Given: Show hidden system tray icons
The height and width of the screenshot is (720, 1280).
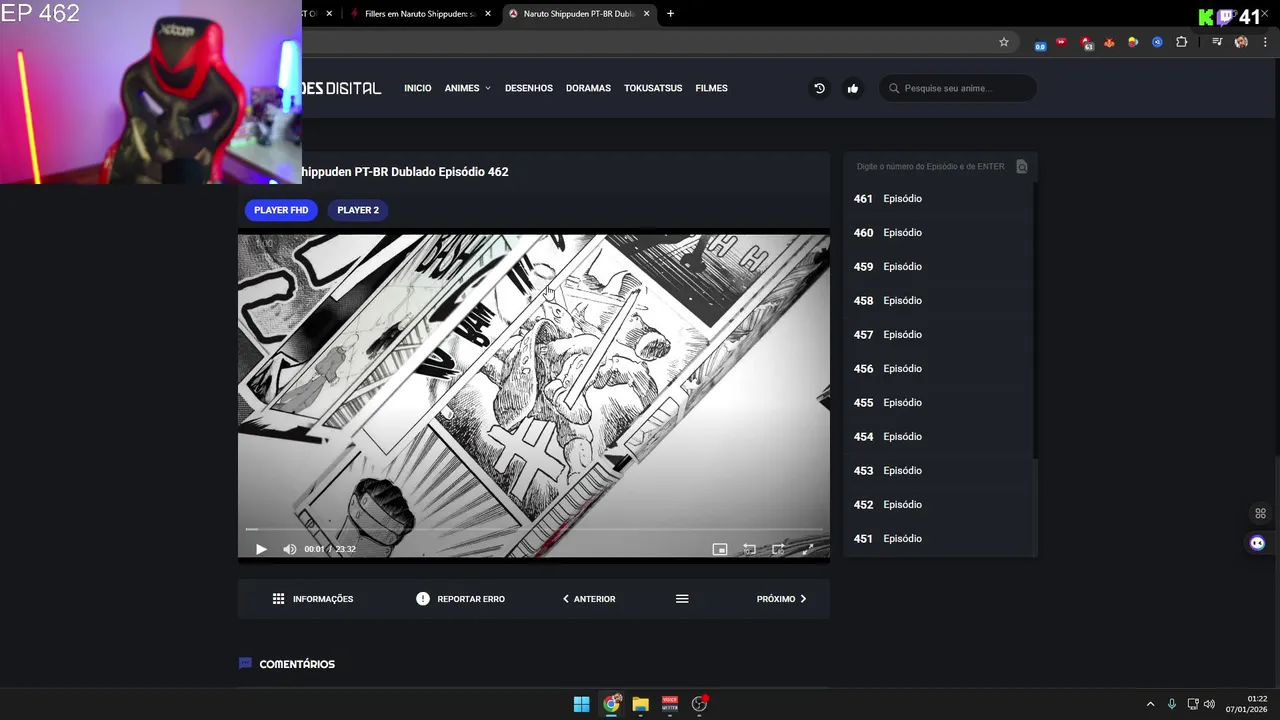Looking at the screenshot, I should click(1150, 704).
